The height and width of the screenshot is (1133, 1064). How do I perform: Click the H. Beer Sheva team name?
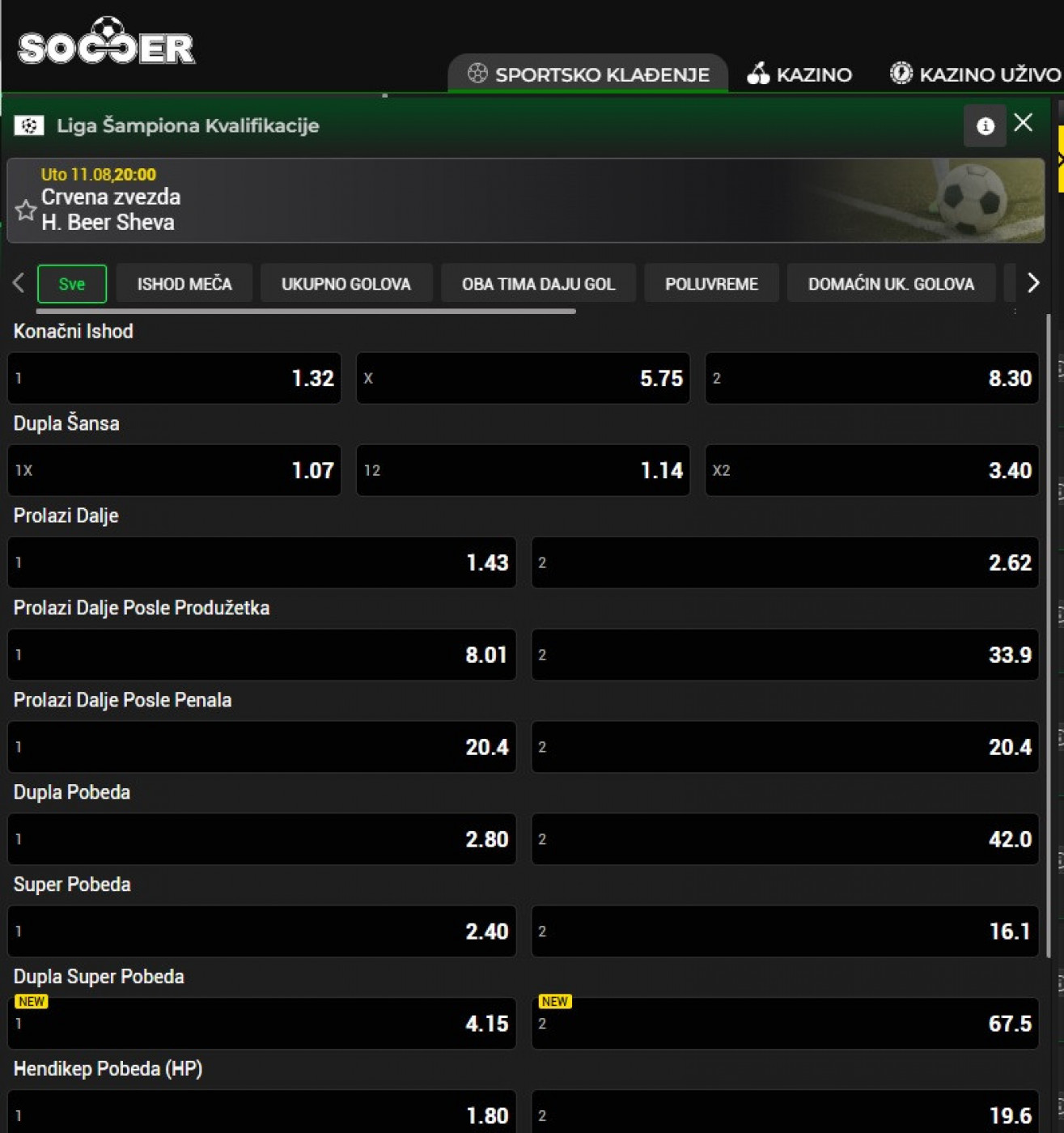point(108,223)
